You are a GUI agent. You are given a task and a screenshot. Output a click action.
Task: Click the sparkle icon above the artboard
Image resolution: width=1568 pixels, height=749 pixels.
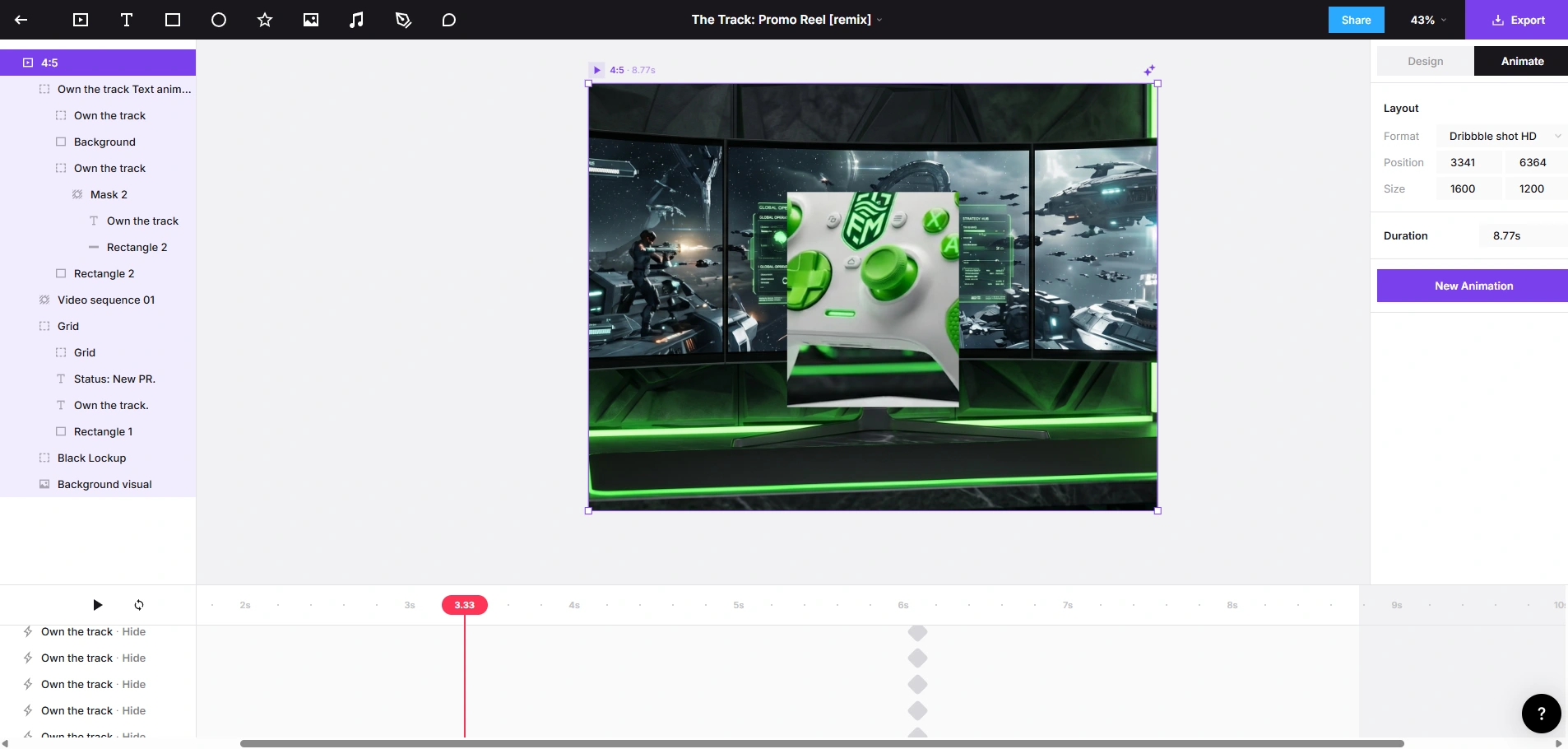click(1149, 70)
